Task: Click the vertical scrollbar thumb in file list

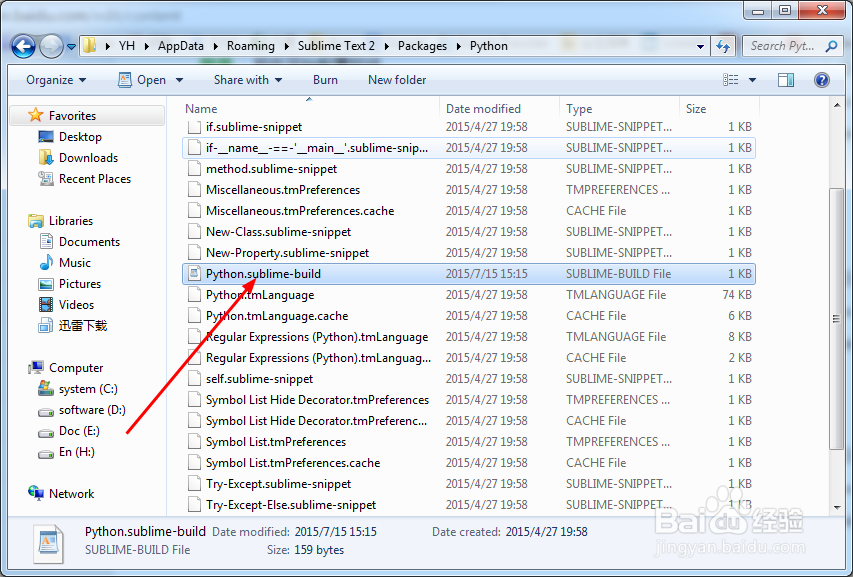Action: tap(837, 319)
